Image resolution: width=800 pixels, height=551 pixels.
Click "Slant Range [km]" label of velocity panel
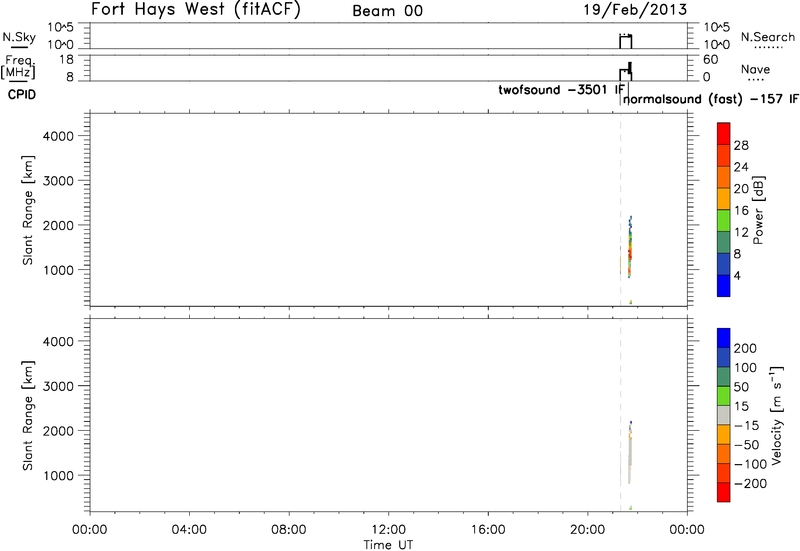(x=28, y=415)
